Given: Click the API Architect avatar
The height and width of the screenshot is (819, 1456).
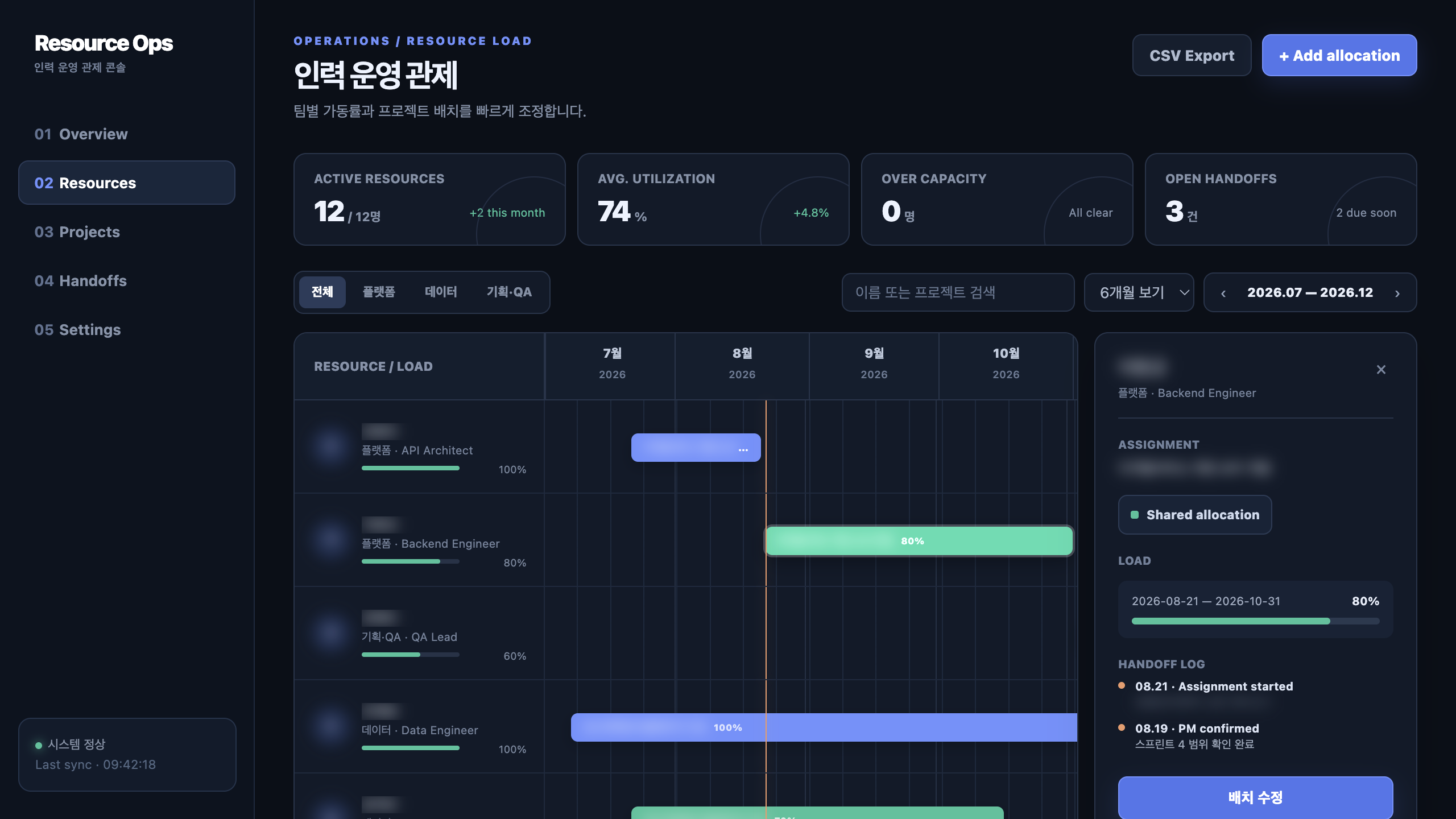Looking at the screenshot, I should point(330,446).
